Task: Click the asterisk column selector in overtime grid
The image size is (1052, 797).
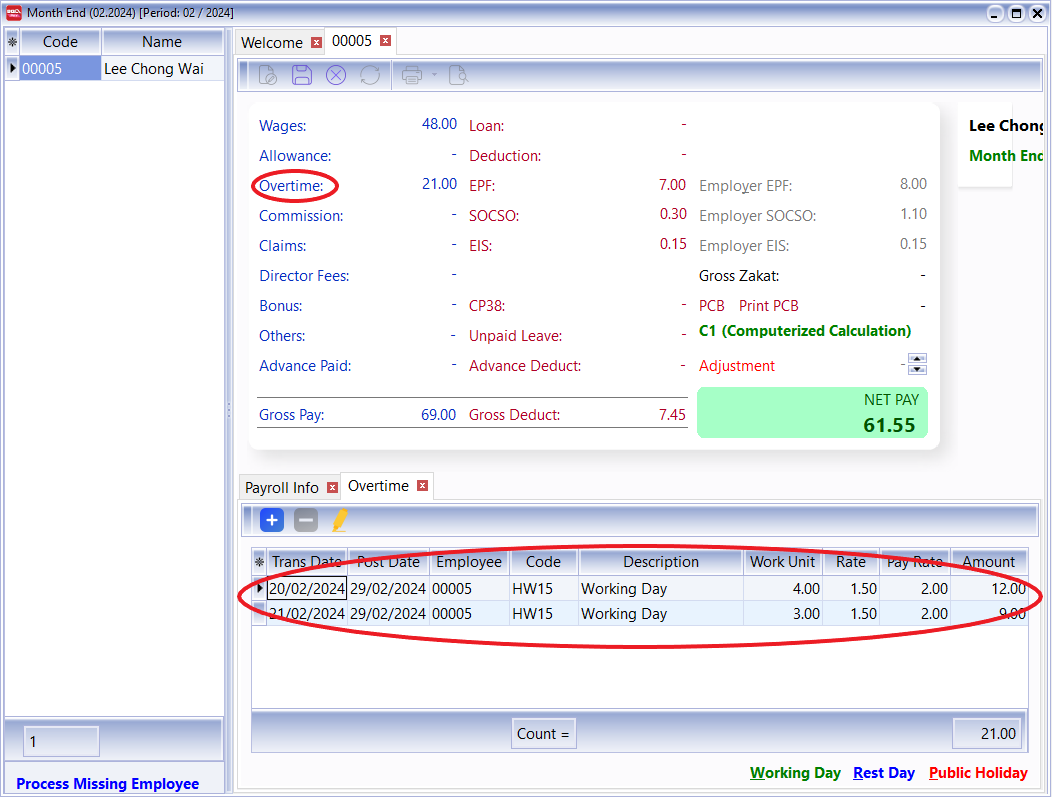Action: [x=259, y=562]
